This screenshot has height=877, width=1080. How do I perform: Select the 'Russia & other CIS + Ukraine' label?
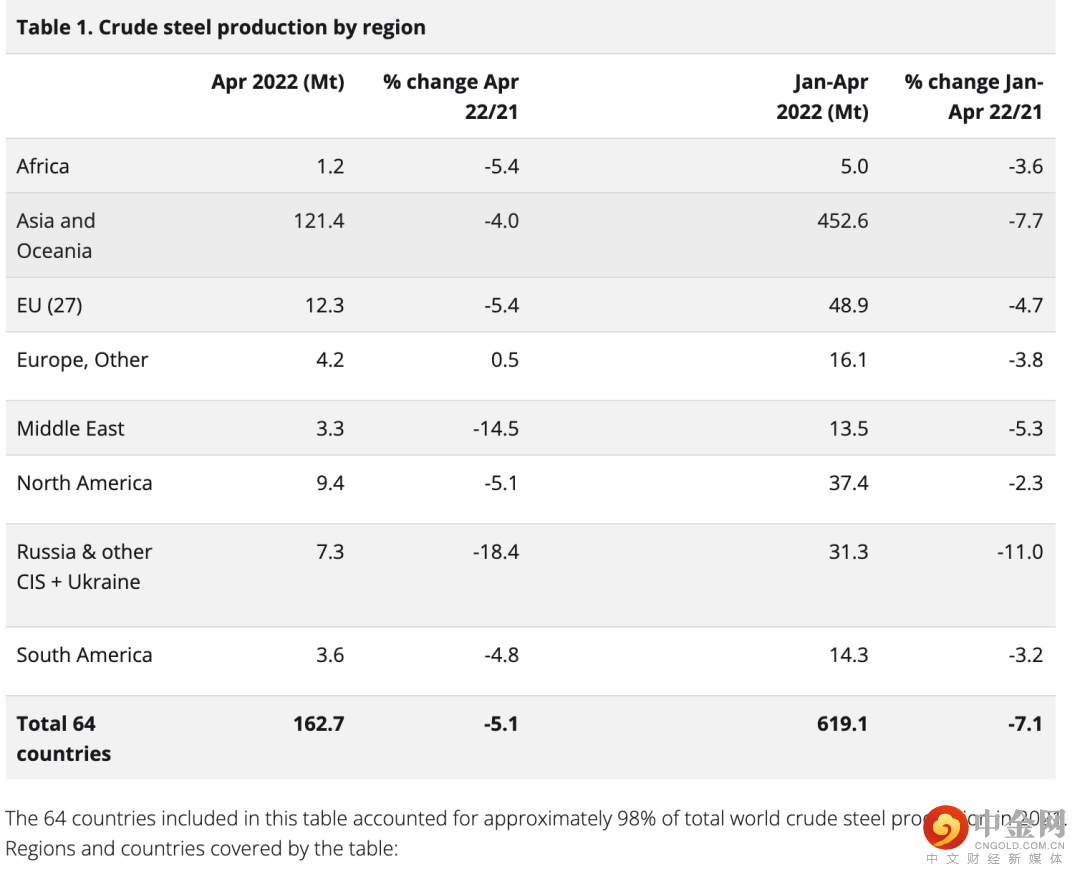pyautogui.click(x=84, y=566)
